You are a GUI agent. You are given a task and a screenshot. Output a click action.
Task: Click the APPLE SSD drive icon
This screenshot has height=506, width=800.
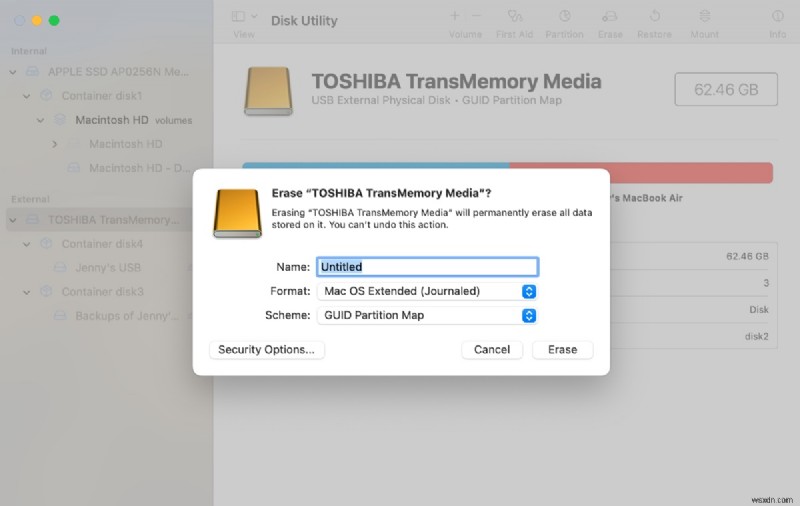[x=33, y=72]
